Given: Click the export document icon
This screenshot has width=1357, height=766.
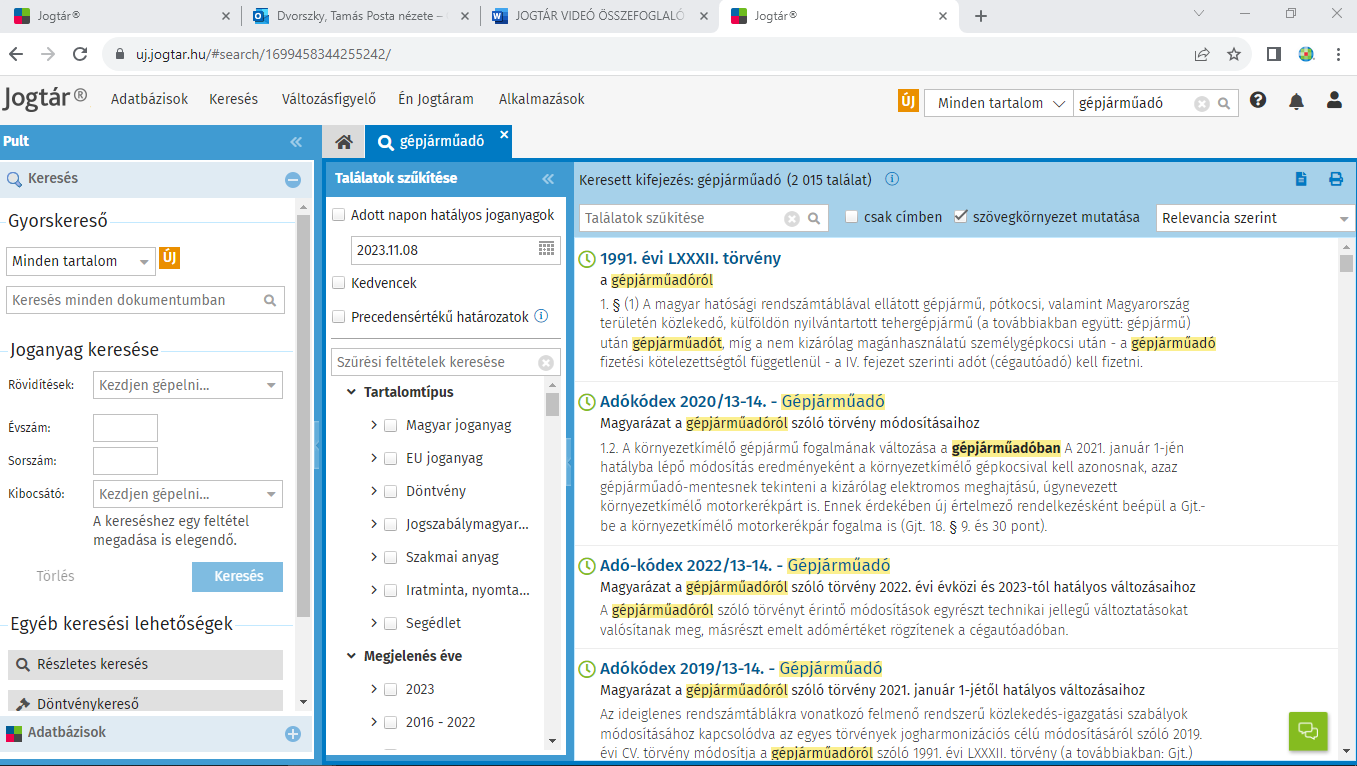Looking at the screenshot, I should click(1301, 180).
